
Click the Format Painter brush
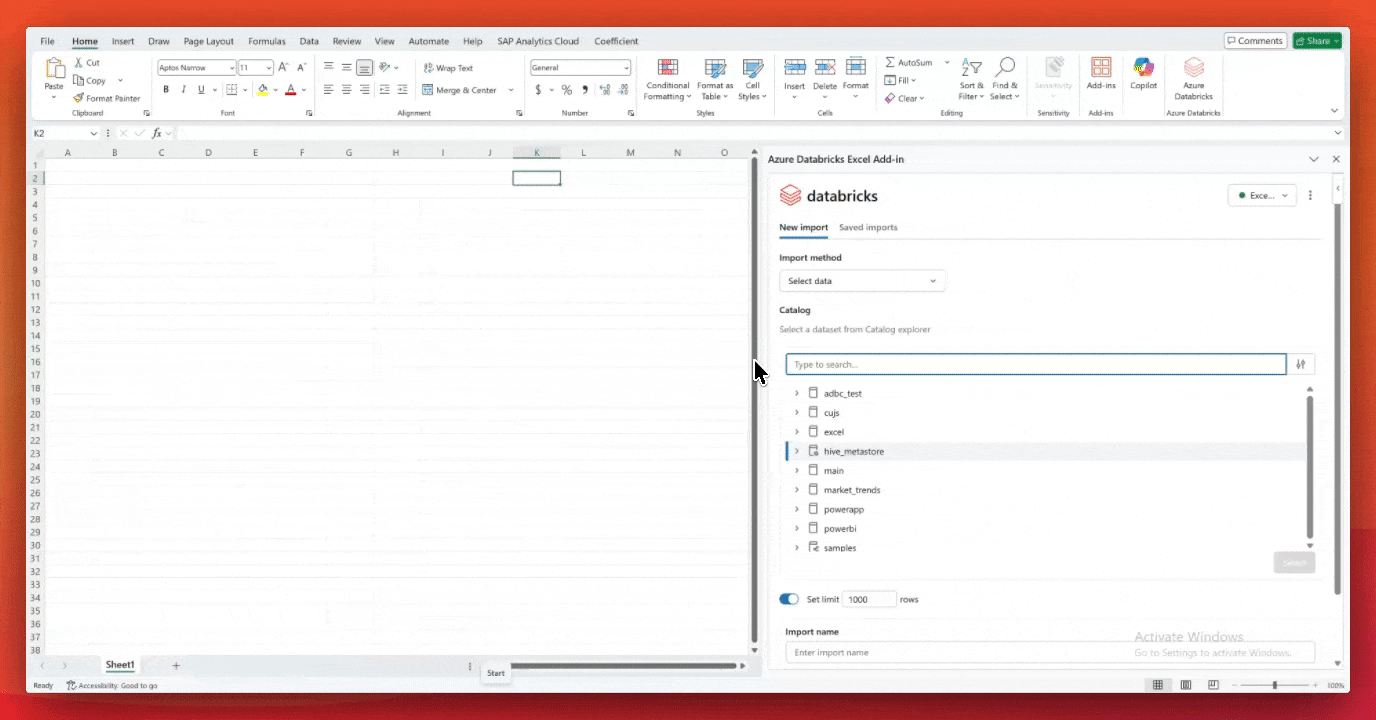pos(78,98)
